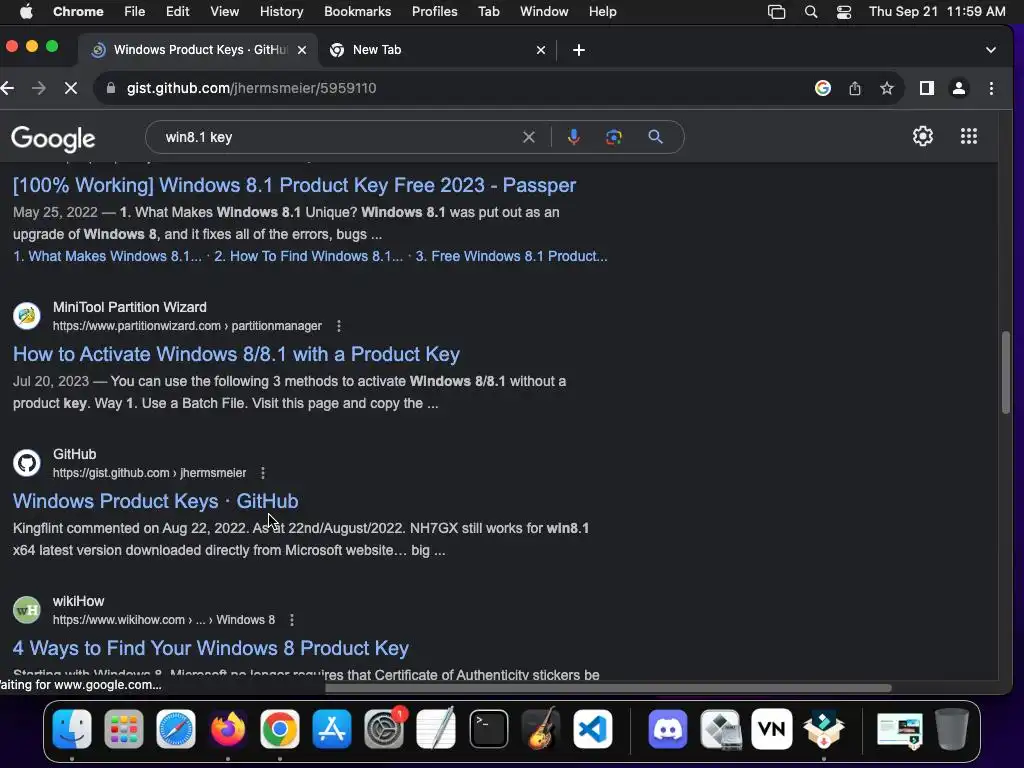
Task: Open the Edit menu
Action: click(x=177, y=12)
